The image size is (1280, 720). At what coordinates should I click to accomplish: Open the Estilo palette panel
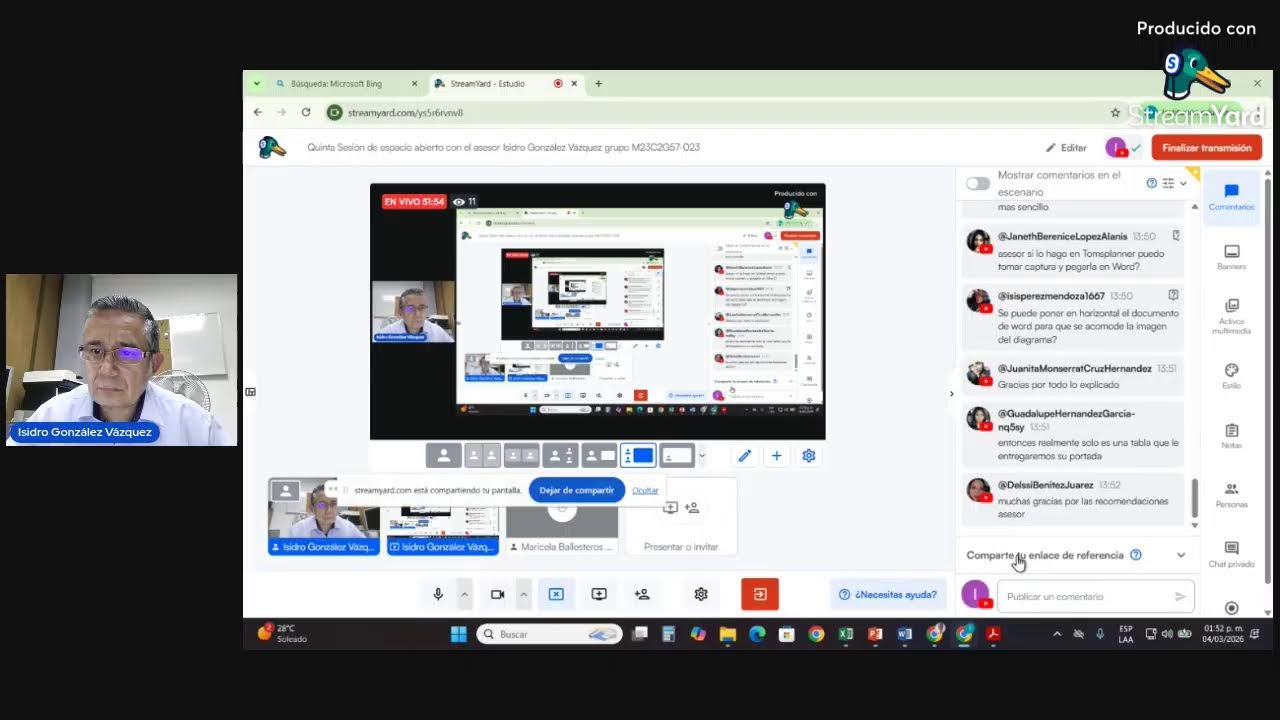point(1231,376)
